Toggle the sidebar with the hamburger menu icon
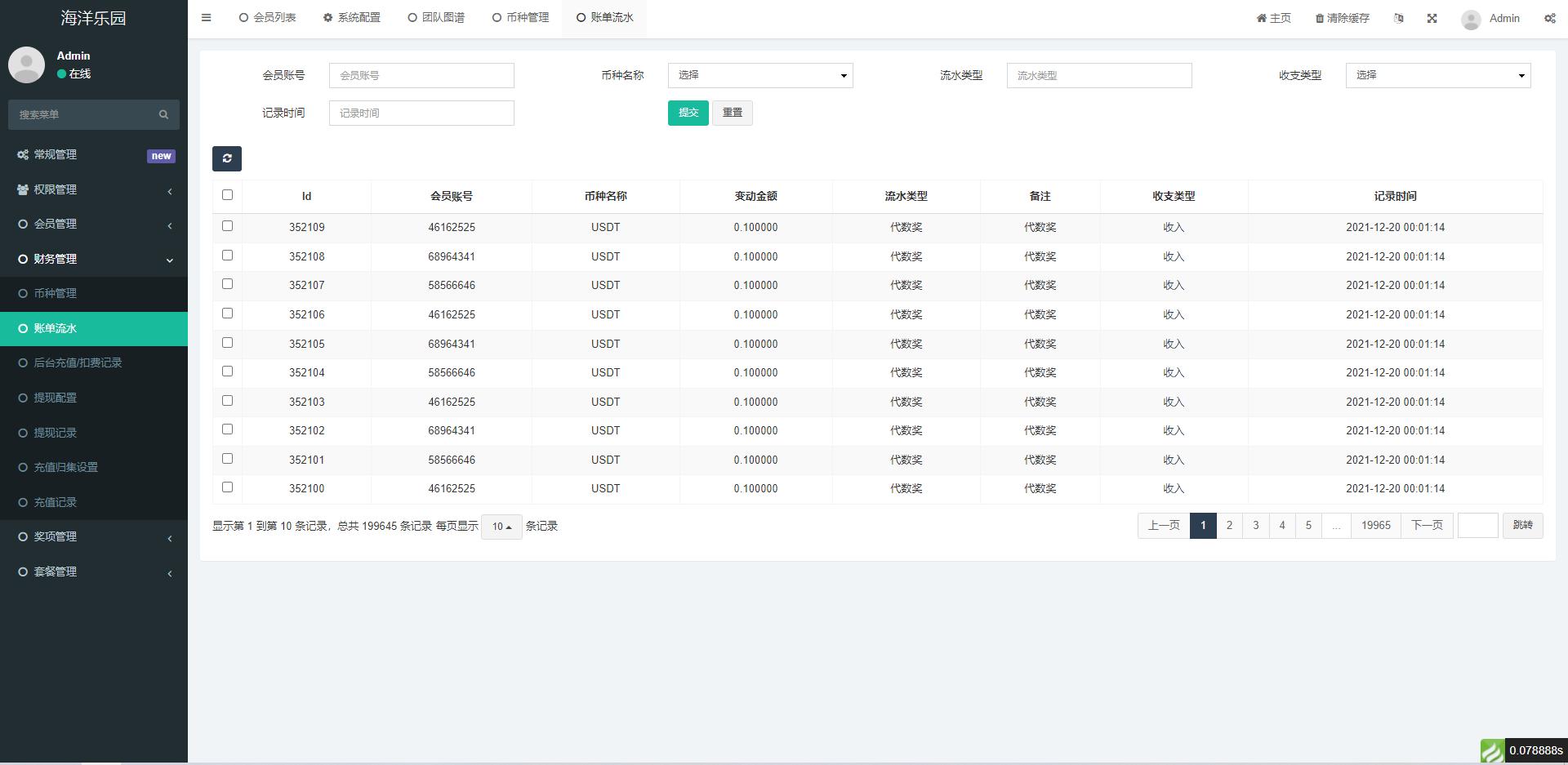The height and width of the screenshot is (765, 1568). 206,18
